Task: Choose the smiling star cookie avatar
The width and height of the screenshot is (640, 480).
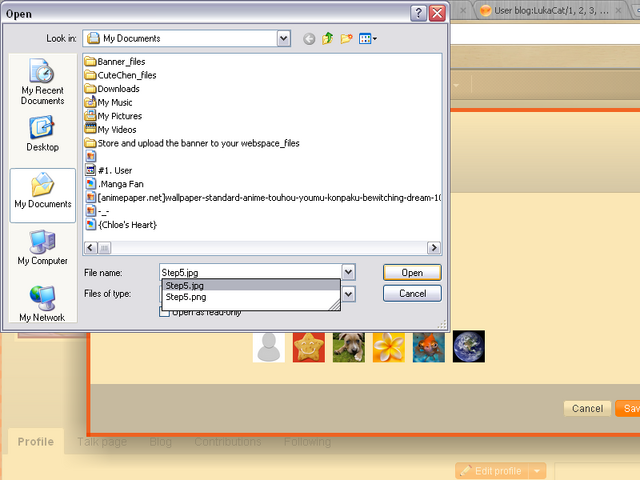Action: [x=309, y=347]
